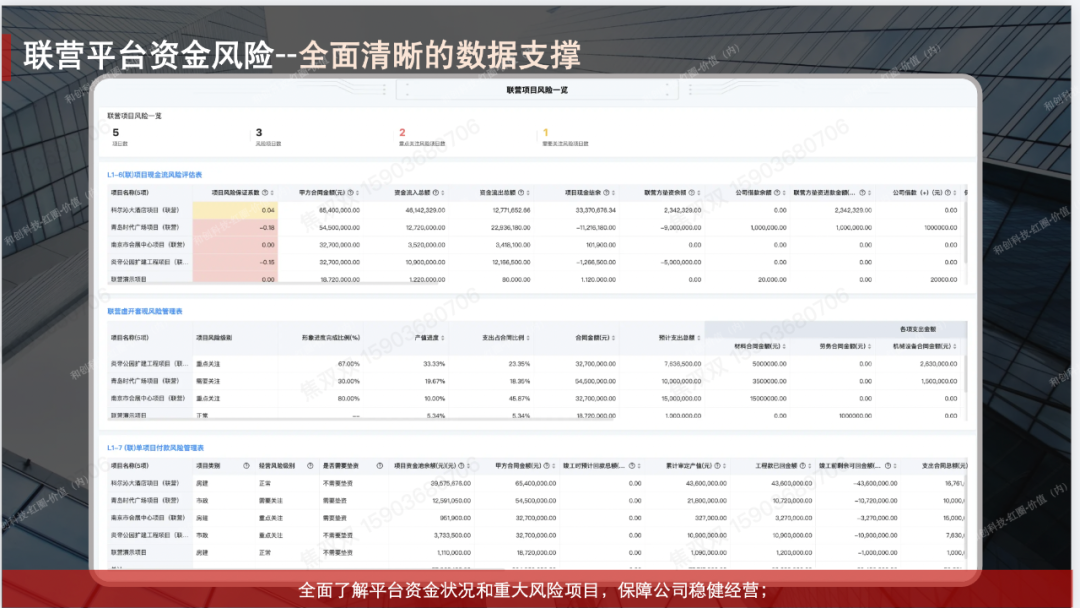1080x608 pixels.
Task: Click 各项支出金额 grouped column header
Action: (918, 329)
